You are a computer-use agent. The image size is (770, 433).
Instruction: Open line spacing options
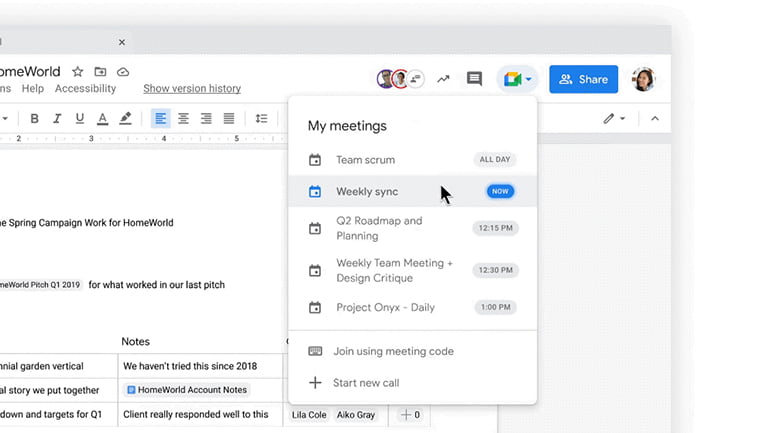coord(261,118)
